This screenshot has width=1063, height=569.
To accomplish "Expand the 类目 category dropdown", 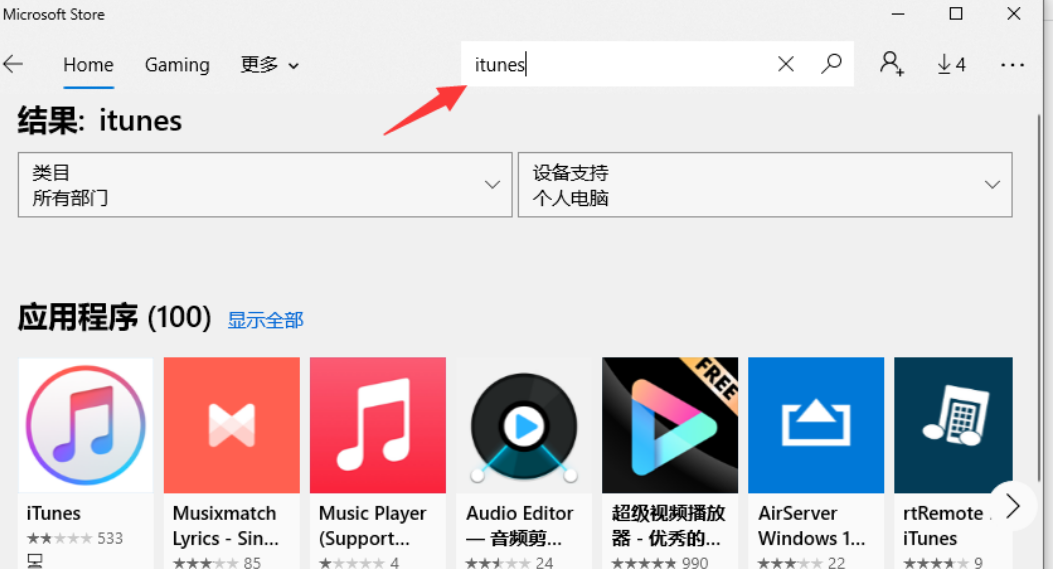I will pyautogui.click(x=265, y=185).
